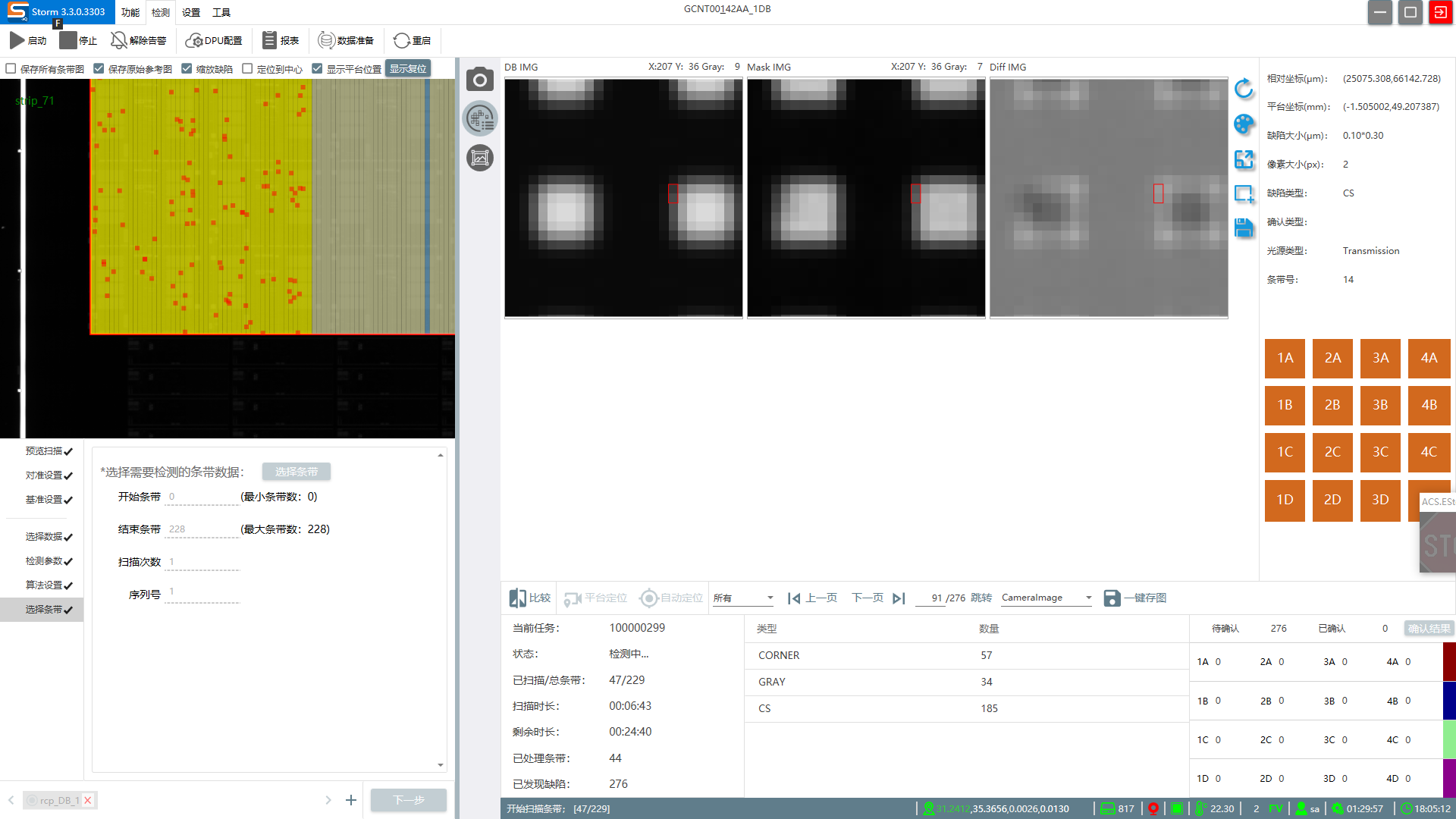This screenshot has width=1456, height=819.
Task: Expand the CameraImage dropdown
Action: [x=1046, y=598]
